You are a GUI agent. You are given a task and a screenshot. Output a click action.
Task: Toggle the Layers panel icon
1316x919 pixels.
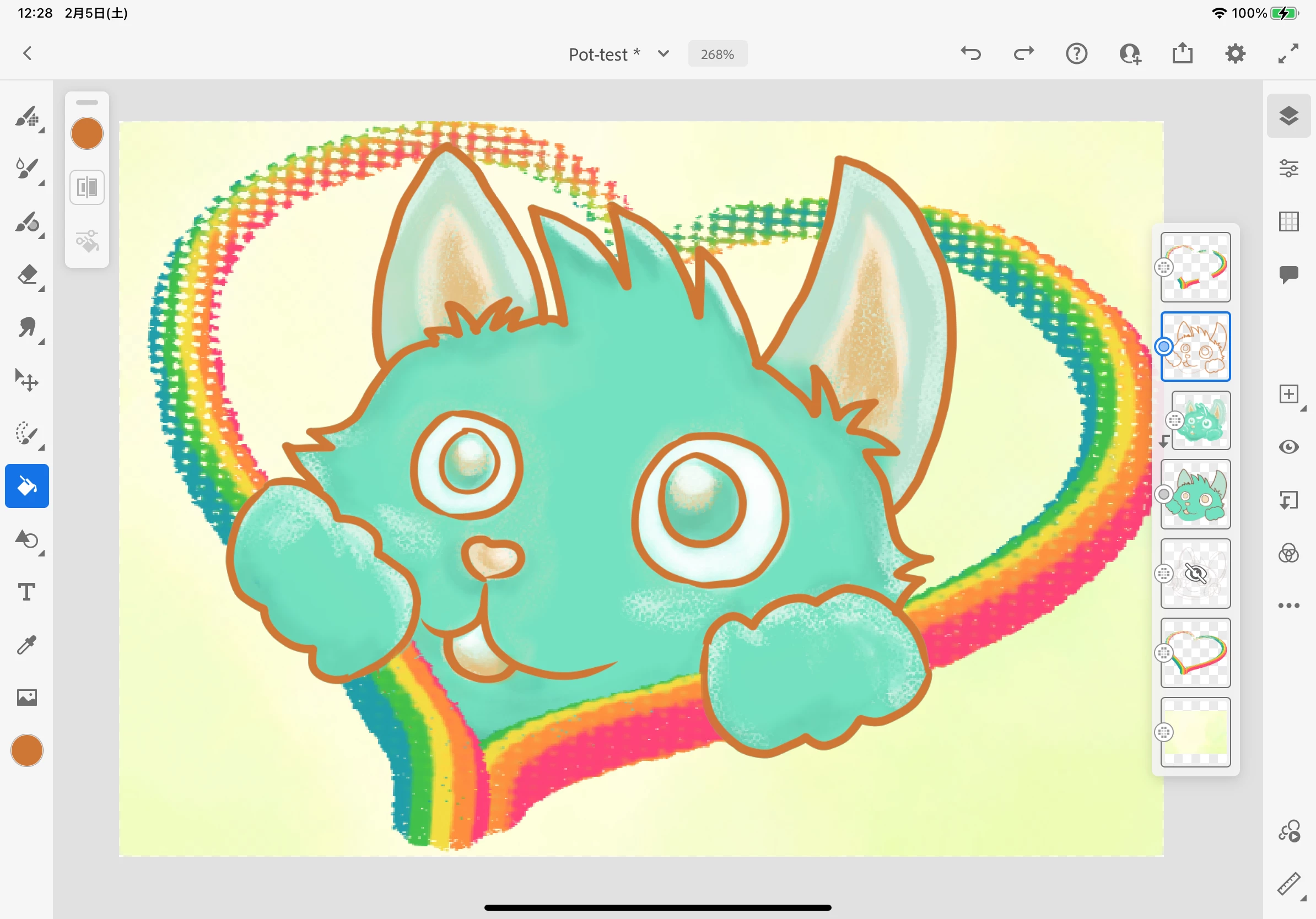click(x=1288, y=116)
